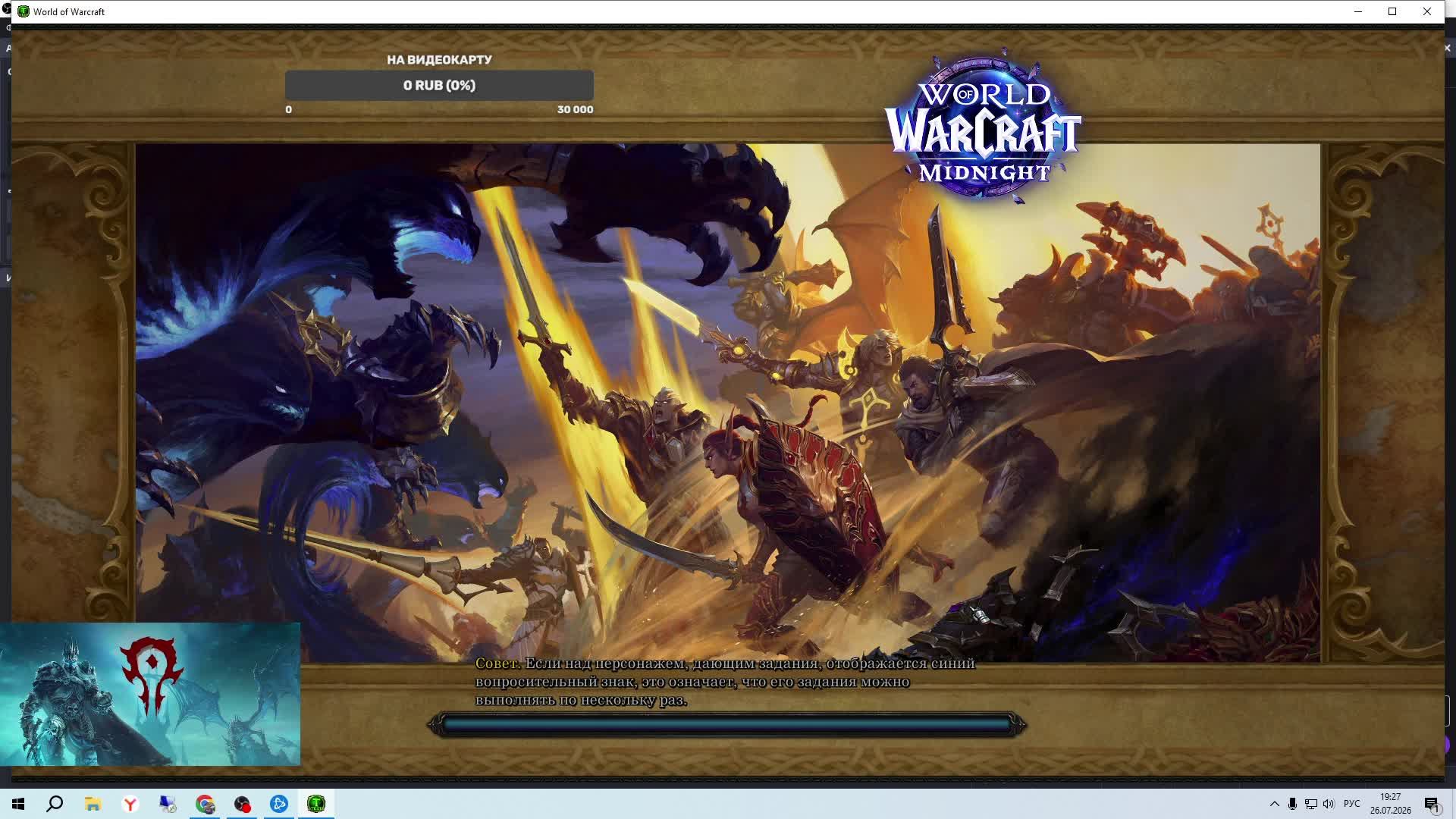Close the World of Warcraft window
This screenshot has height=819, width=1456.
(1427, 11)
